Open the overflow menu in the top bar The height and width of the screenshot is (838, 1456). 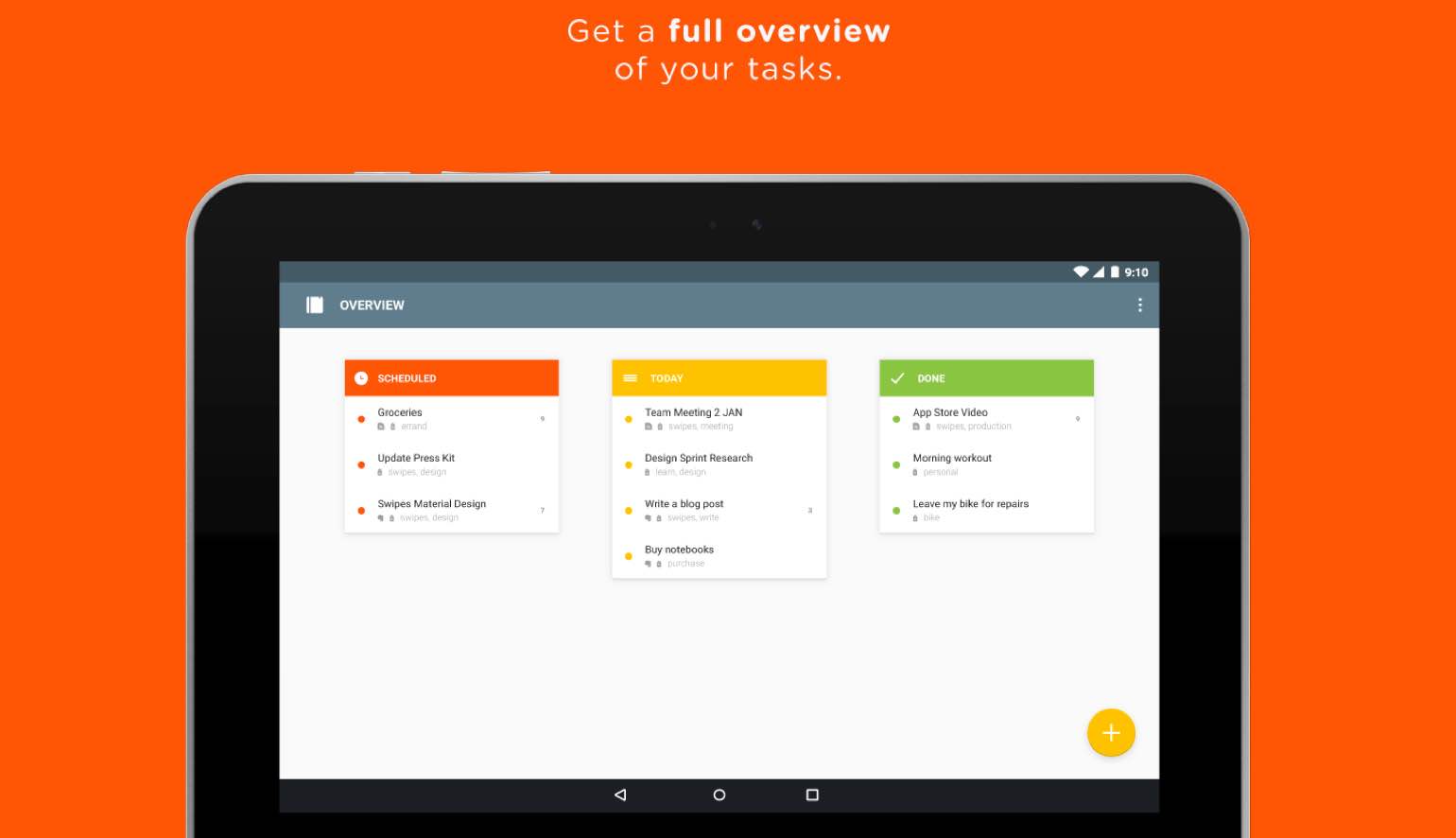pos(1139,305)
